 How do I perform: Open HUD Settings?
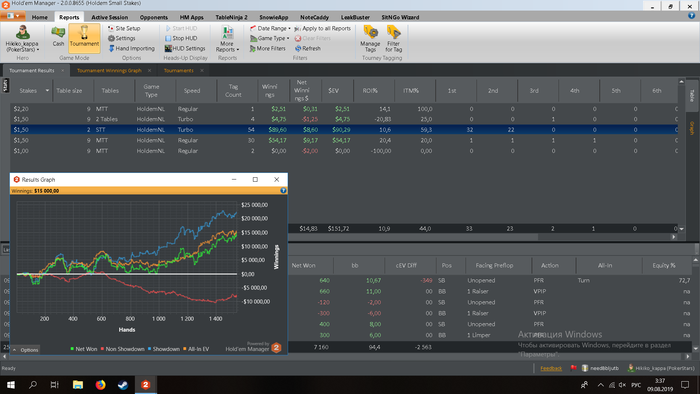(185, 48)
